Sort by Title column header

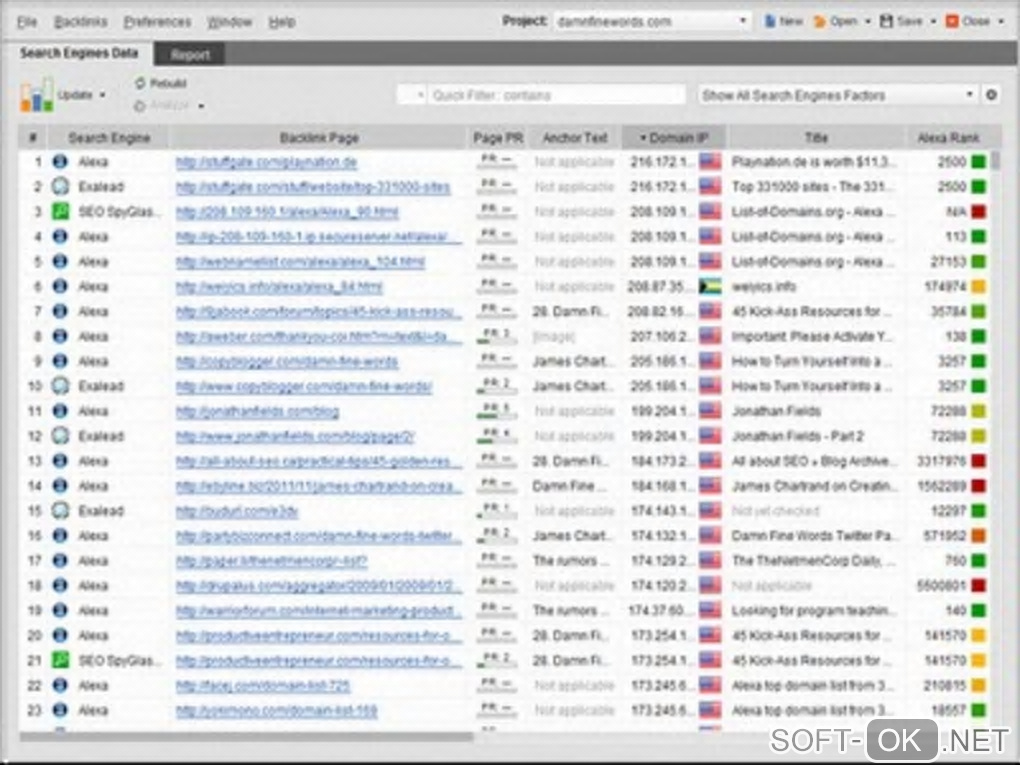pyautogui.click(x=816, y=138)
